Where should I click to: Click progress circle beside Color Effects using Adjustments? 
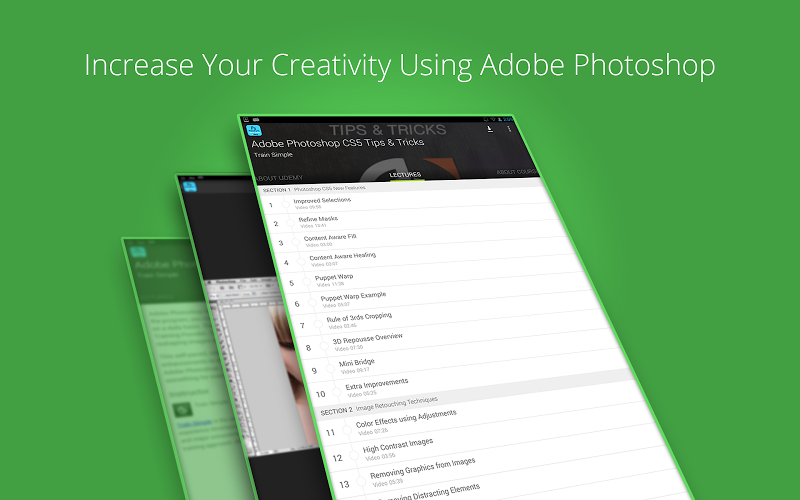point(347,431)
